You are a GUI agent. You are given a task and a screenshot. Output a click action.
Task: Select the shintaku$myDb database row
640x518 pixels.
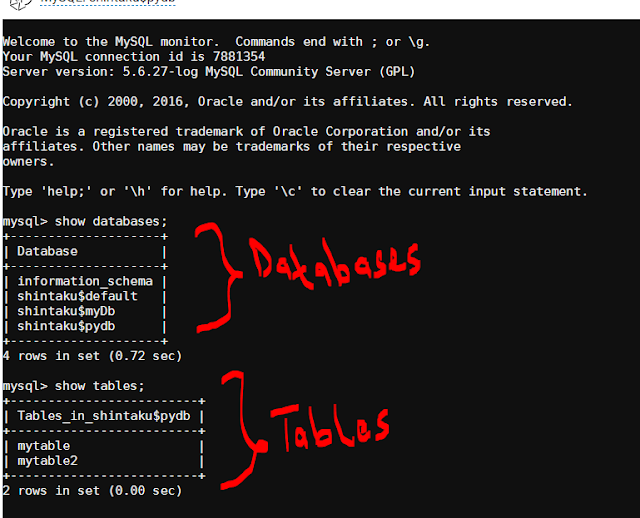pyautogui.click(x=85, y=311)
